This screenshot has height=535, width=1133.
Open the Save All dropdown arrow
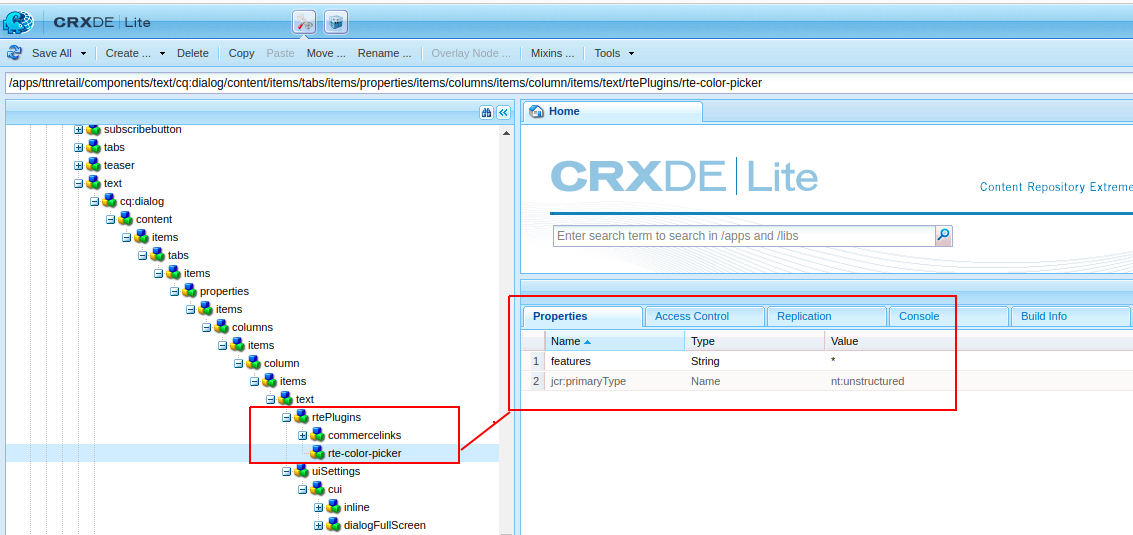pos(84,54)
